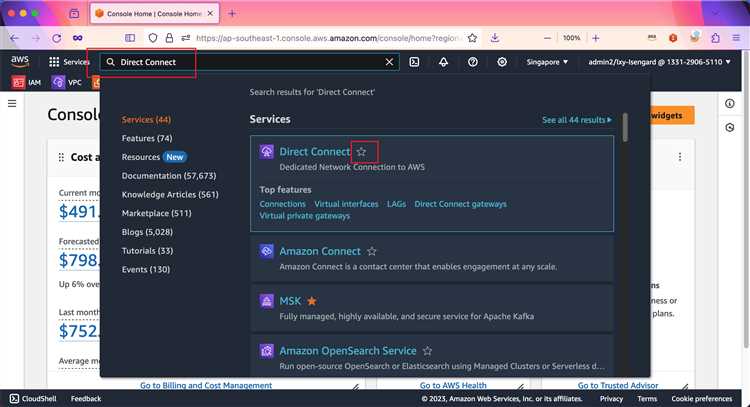The width and height of the screenshot is (750, 407).
Task: Clear the search box text
Action: pos(389,62)
